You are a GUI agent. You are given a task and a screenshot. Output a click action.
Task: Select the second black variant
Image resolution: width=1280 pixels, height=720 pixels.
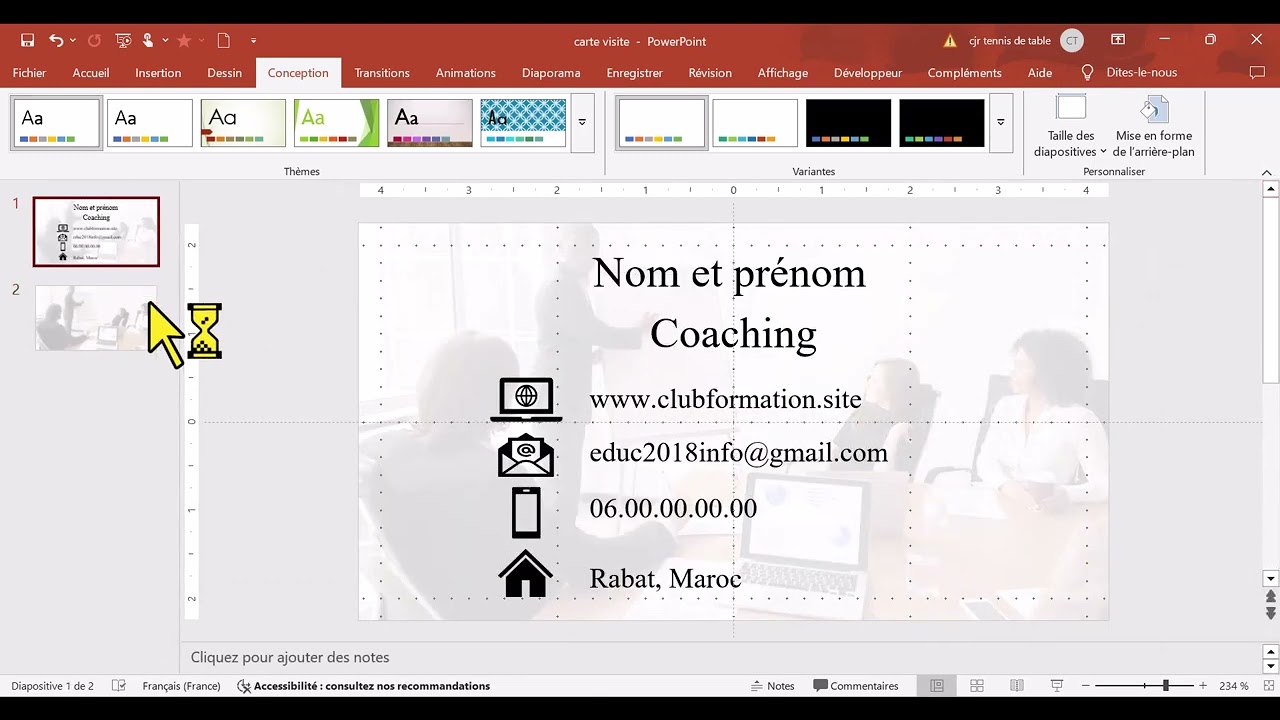click(x=942, y=123)
